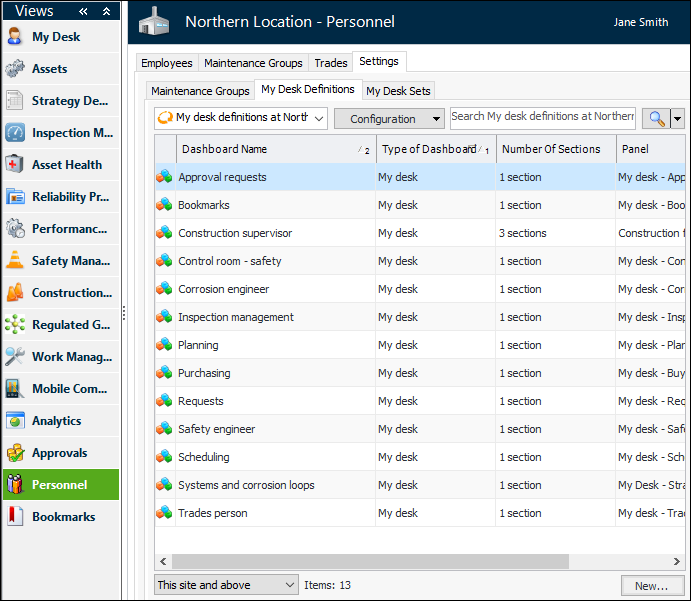Expand the My desk definitions filter dropdown

coord(319,118)
